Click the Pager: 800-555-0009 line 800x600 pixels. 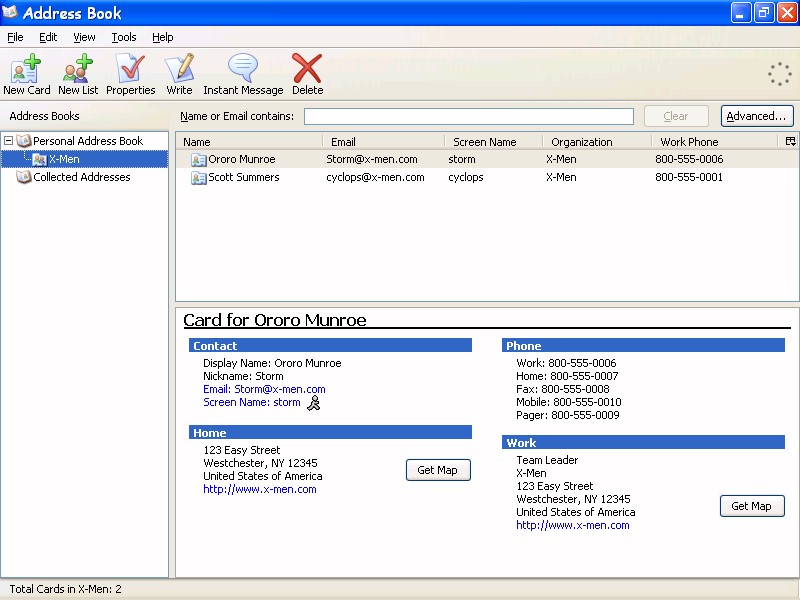568,415
